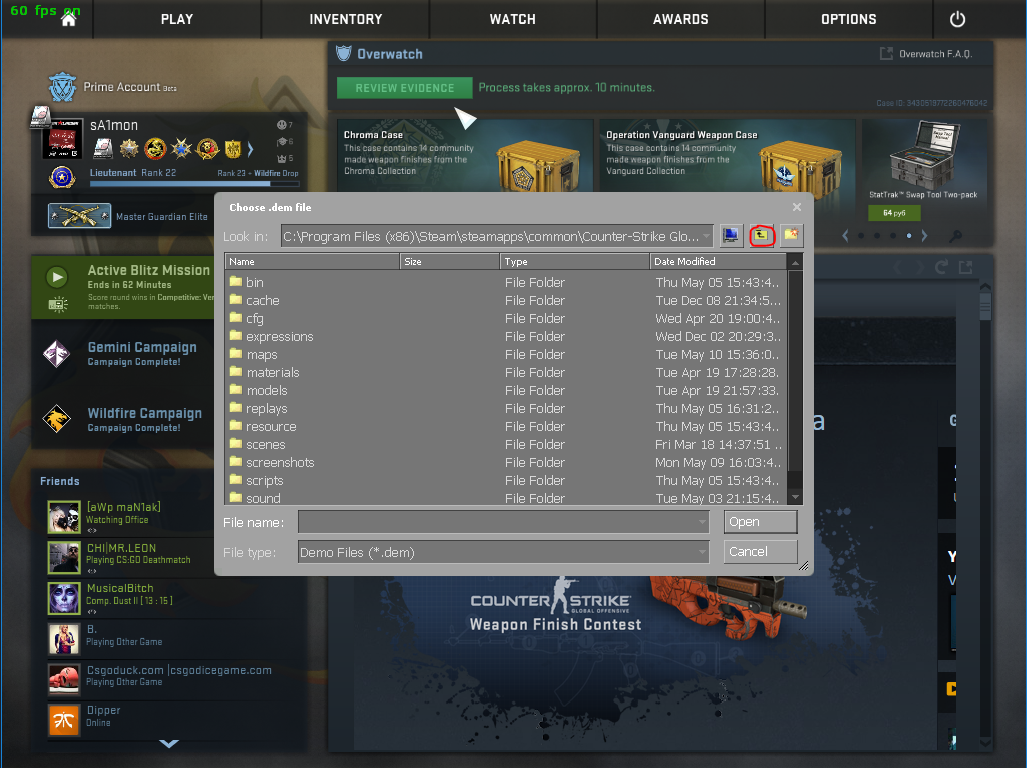Close the Choose .dem file dialog
The height and width of the screenshot is (768, 1027).
tap(796, 207)
